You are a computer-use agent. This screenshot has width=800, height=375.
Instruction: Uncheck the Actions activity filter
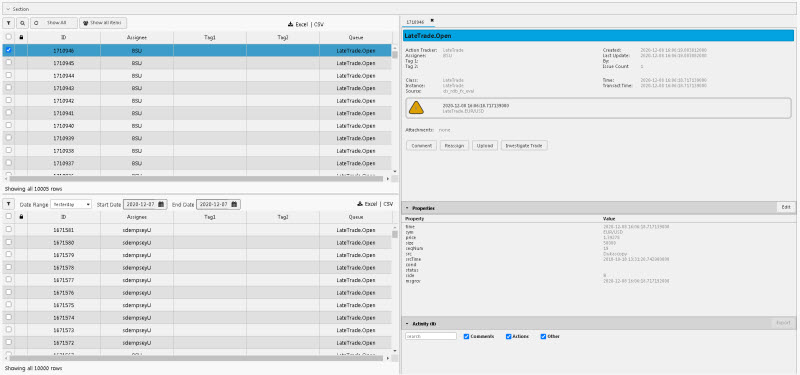(x=509, y=337)
